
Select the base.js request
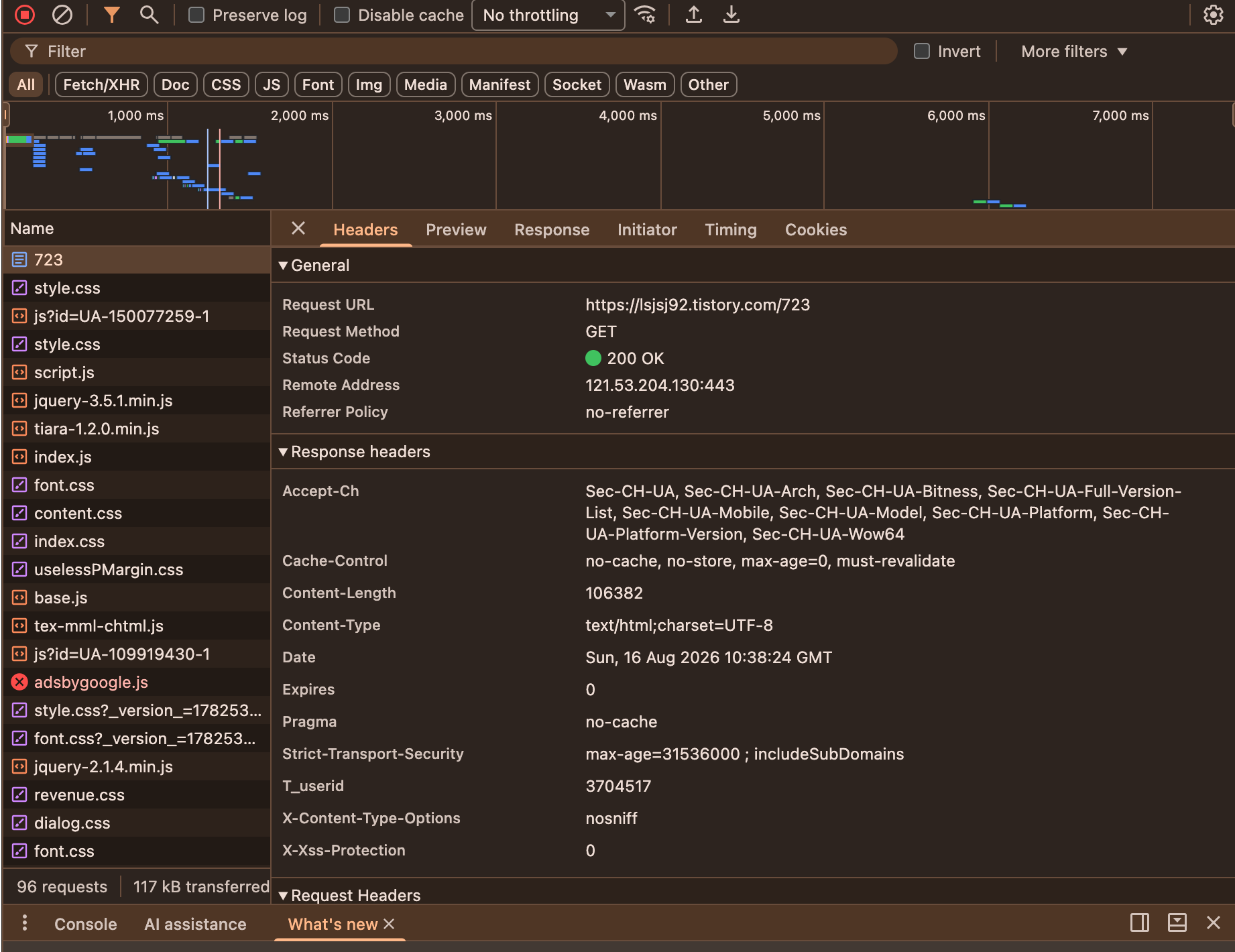tap(137, 597)
